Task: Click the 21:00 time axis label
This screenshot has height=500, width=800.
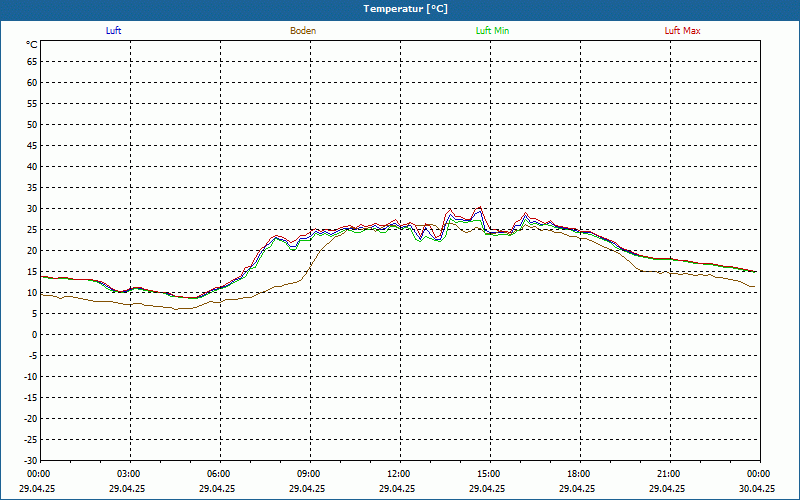Action: tap(667, 474)
